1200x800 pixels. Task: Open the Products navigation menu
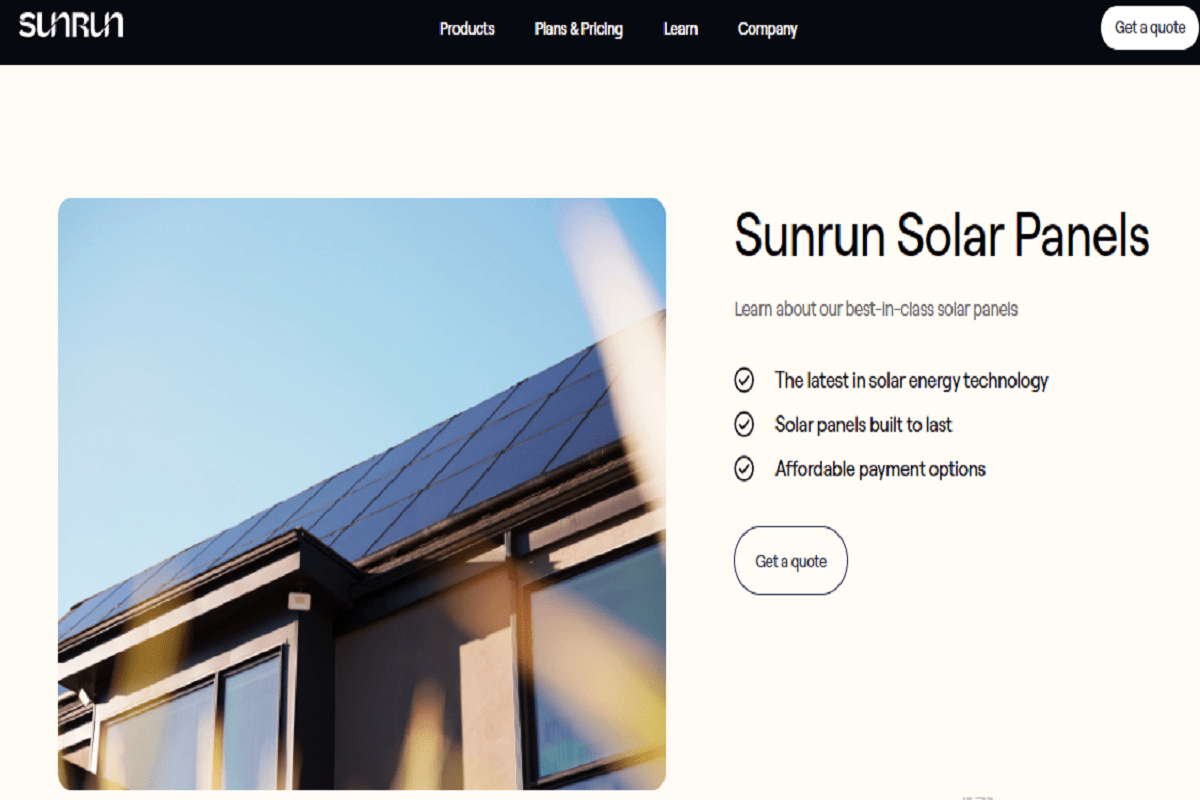[x=466, y=29]
